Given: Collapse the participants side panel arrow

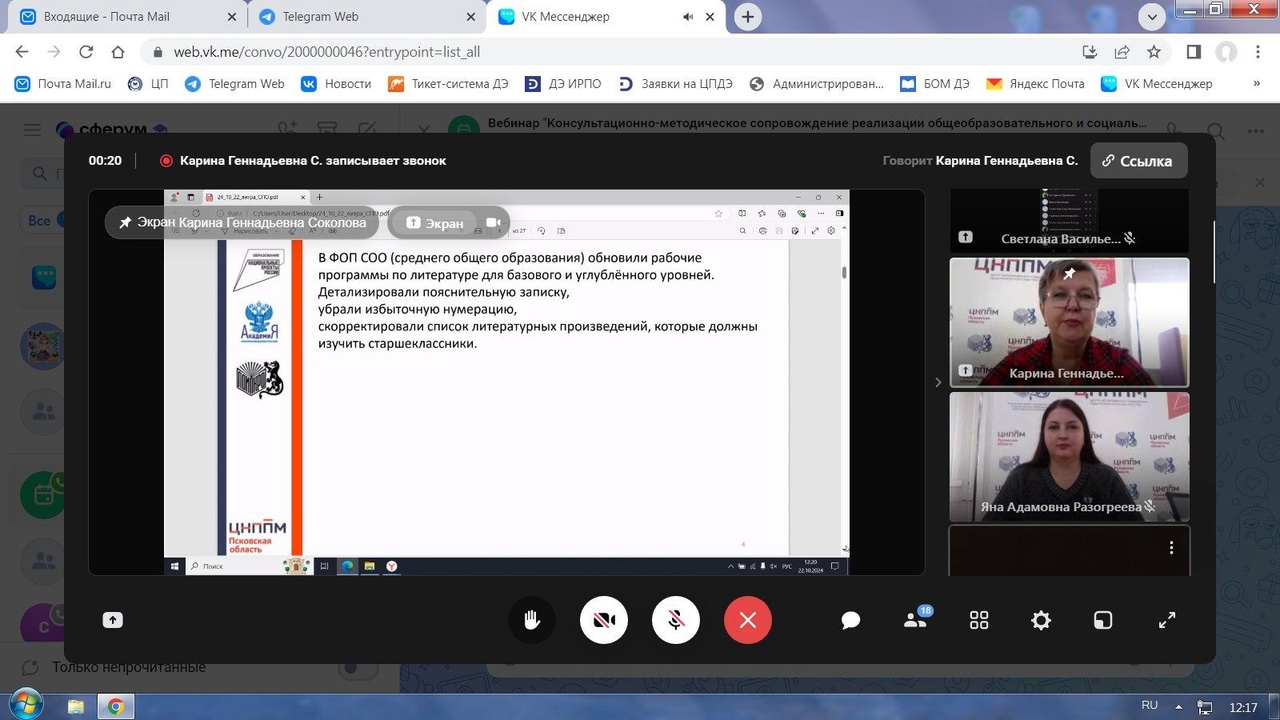Looking at the screenshot, I should click(938, 382).
